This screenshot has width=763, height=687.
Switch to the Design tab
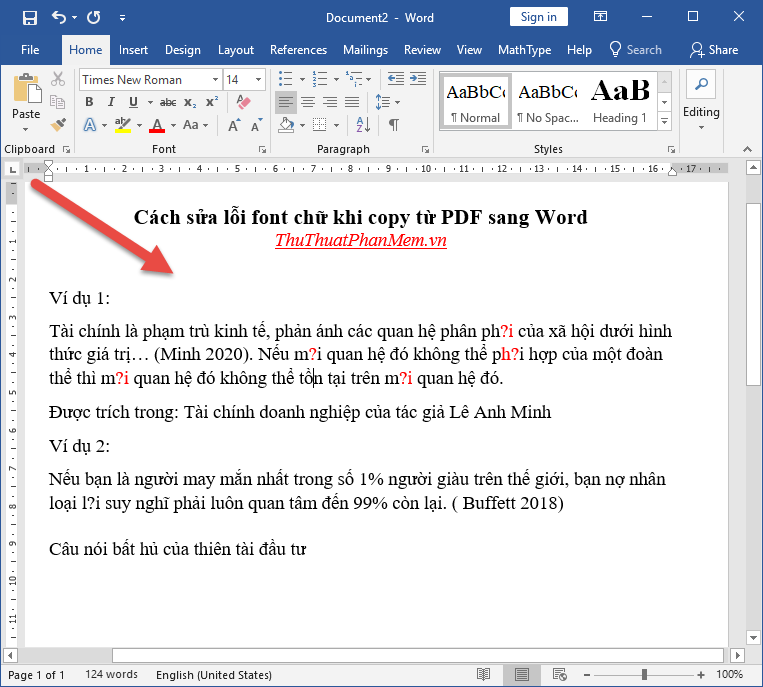tap(182, 50)
